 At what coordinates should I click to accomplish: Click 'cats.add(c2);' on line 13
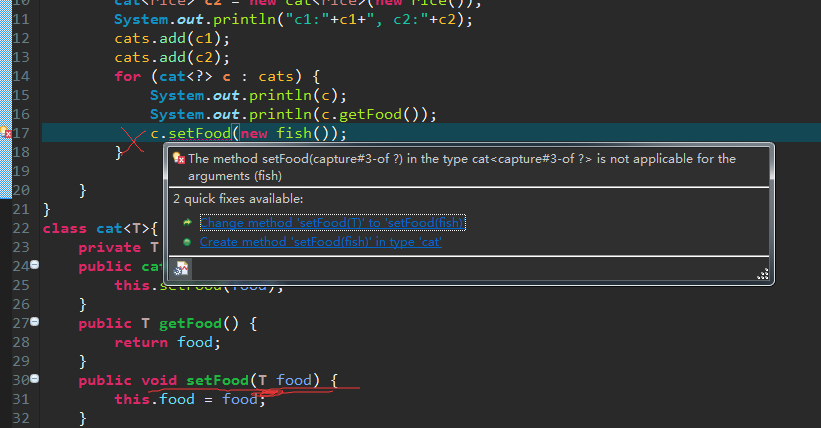(172, 57)
